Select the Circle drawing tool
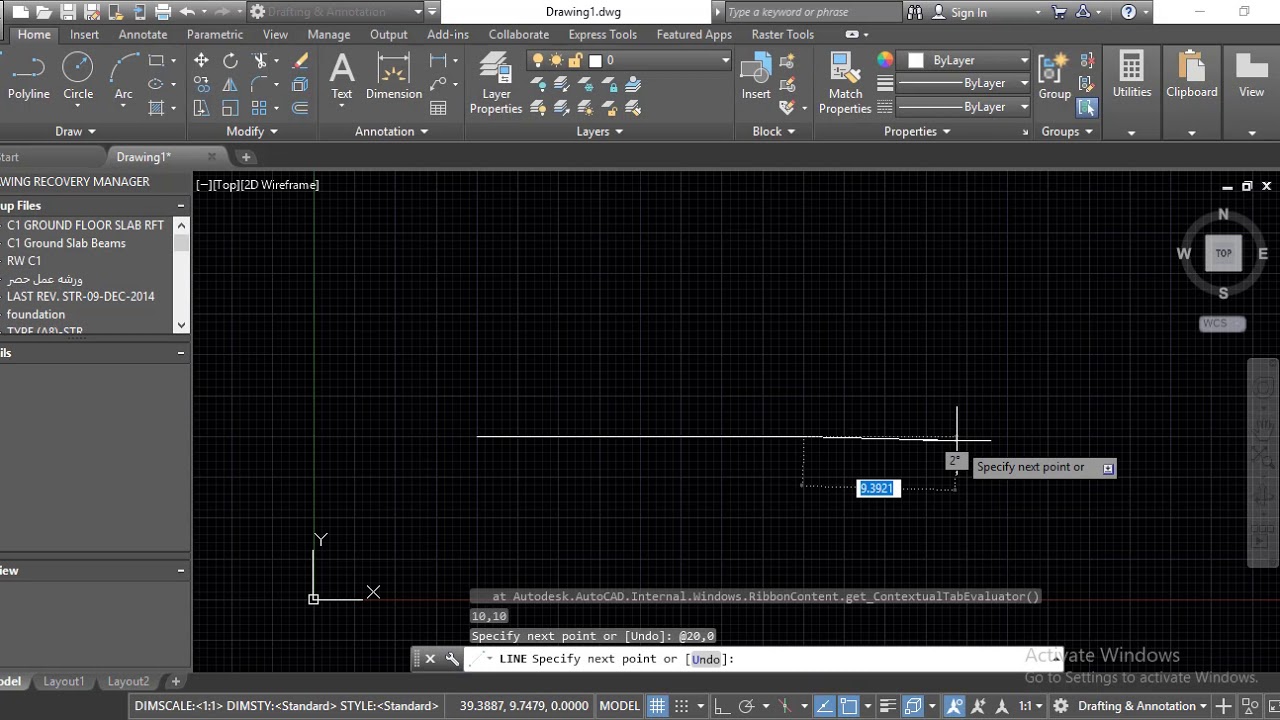 [78, 77]
